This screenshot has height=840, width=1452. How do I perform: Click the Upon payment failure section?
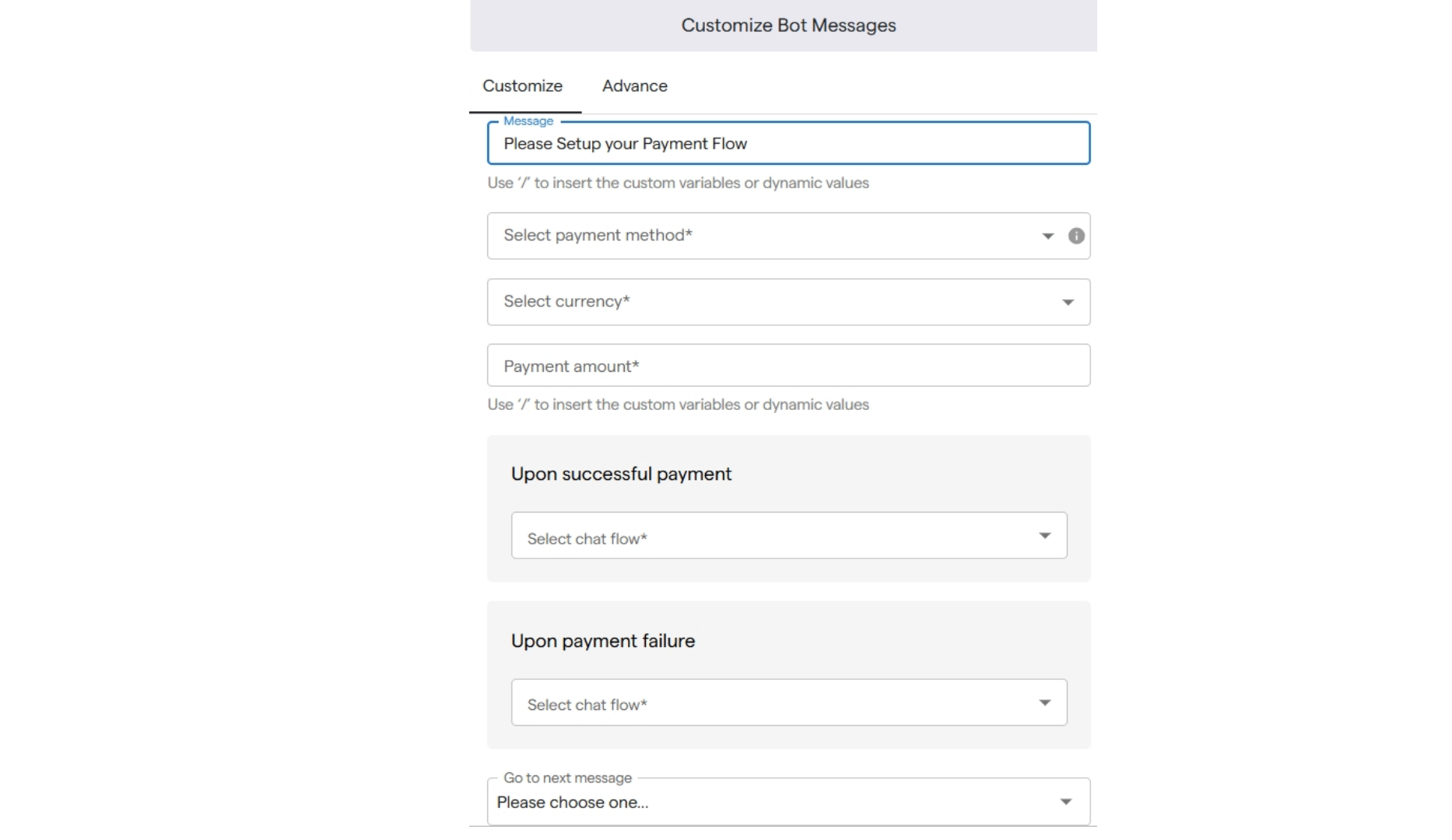click(x=603, y=640)
